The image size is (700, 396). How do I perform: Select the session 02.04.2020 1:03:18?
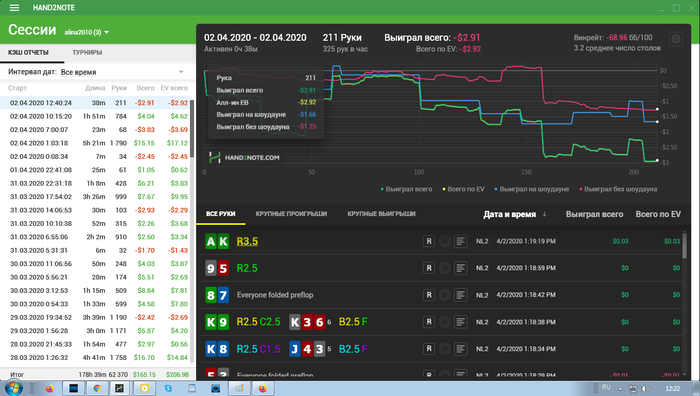coord(95,143)
